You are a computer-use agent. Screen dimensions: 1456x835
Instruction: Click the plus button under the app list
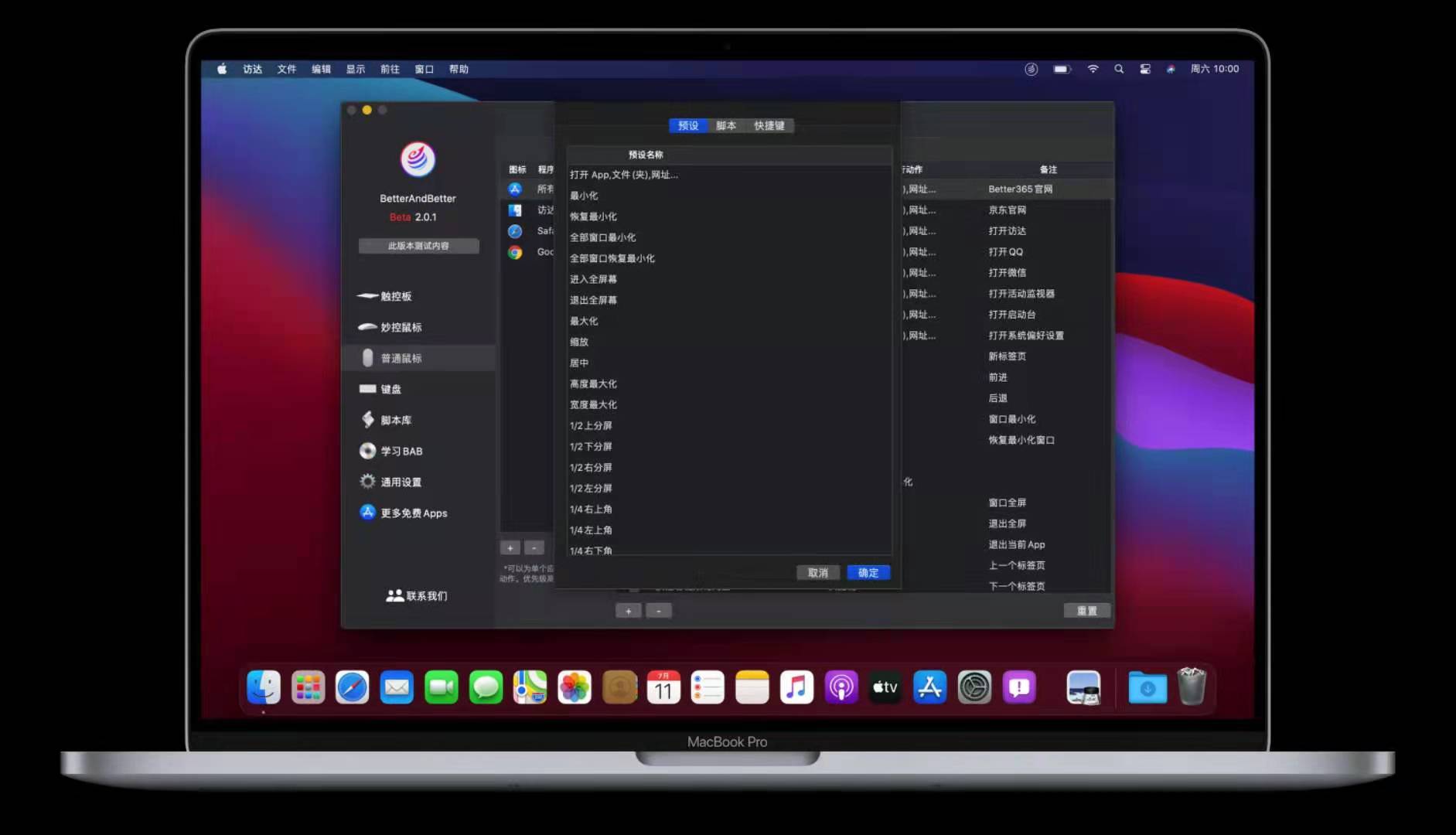point(510,548)
